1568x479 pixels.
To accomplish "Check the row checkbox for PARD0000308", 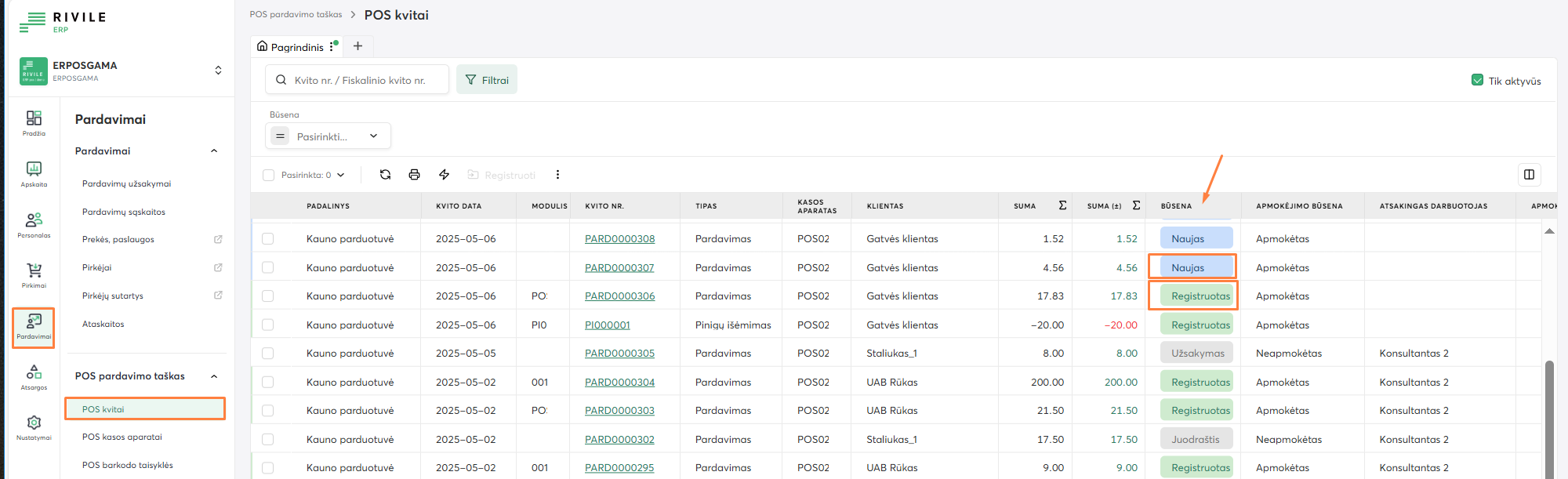I will [268, 239].
